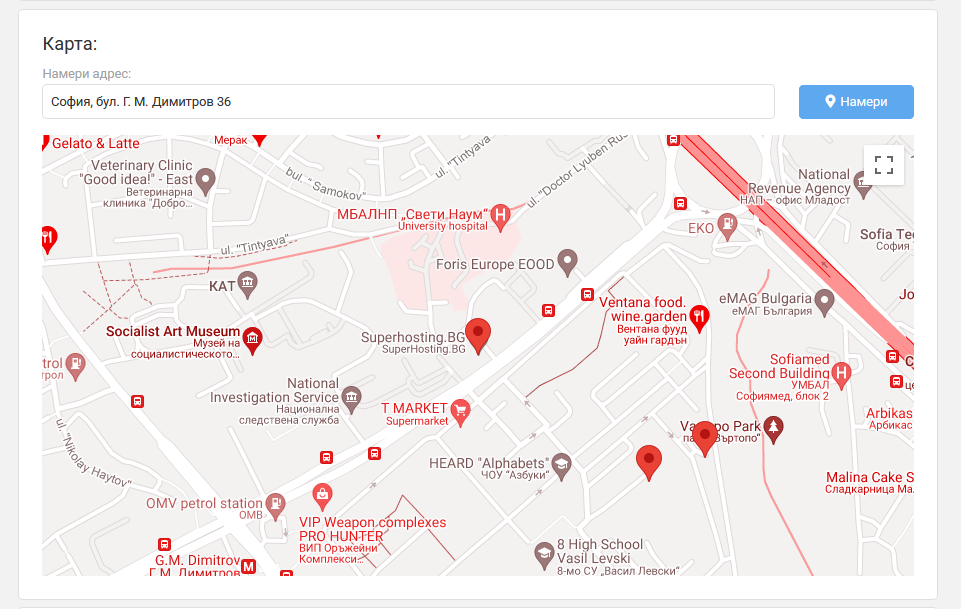Click the KAT government building icon
Image resolution: width=961 pixels, height=609 pixels.
coord(248,285)
